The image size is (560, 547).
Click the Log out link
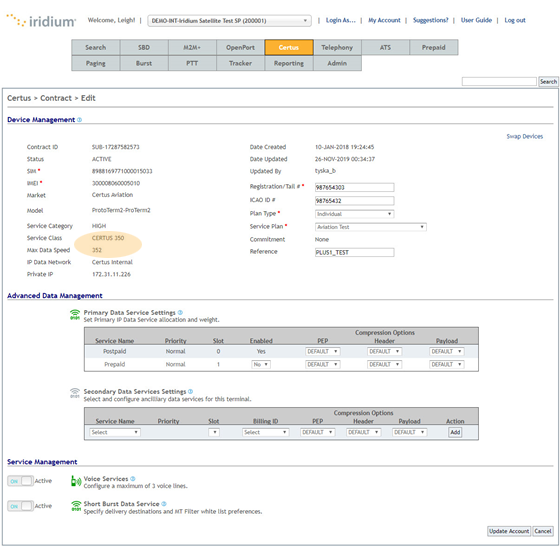[515, 20]
